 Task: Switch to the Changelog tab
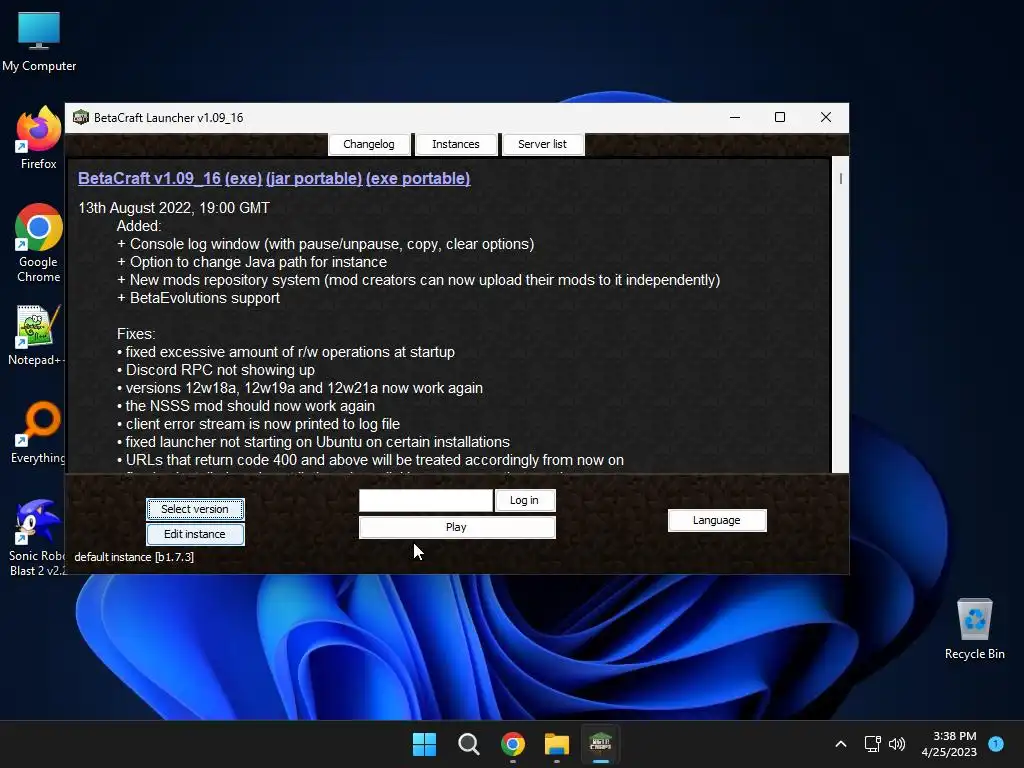(x=369, y=144)
